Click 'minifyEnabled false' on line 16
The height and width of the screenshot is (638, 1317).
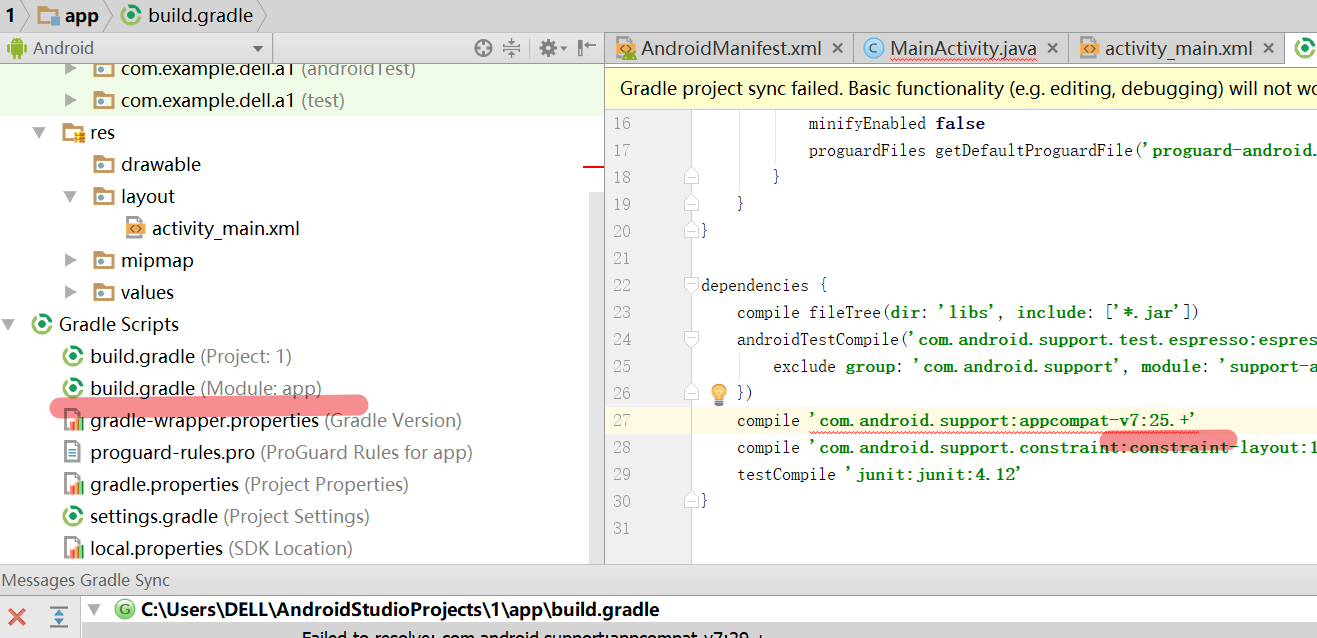896,123
